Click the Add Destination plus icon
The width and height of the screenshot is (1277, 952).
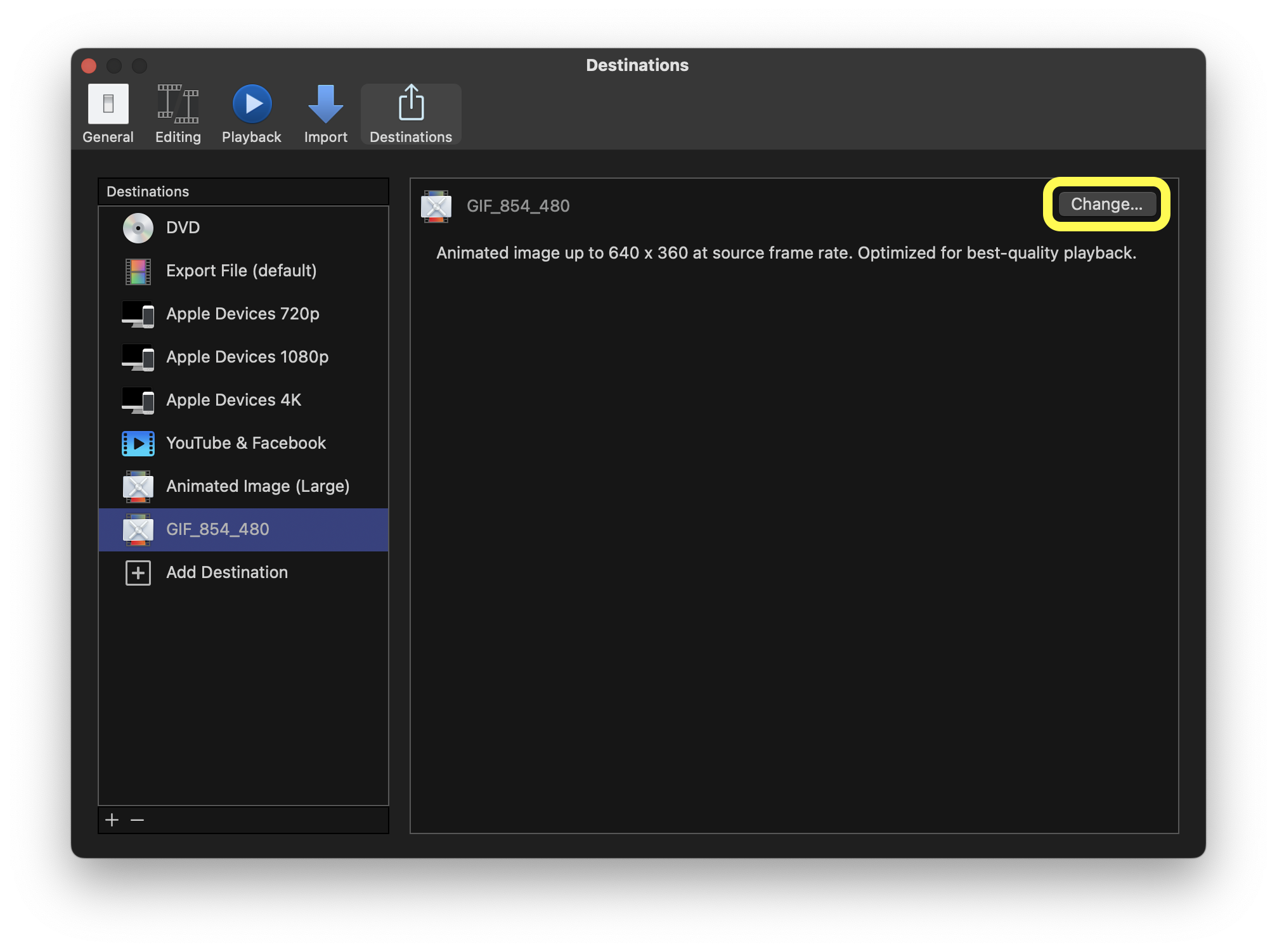coord(138,573)
